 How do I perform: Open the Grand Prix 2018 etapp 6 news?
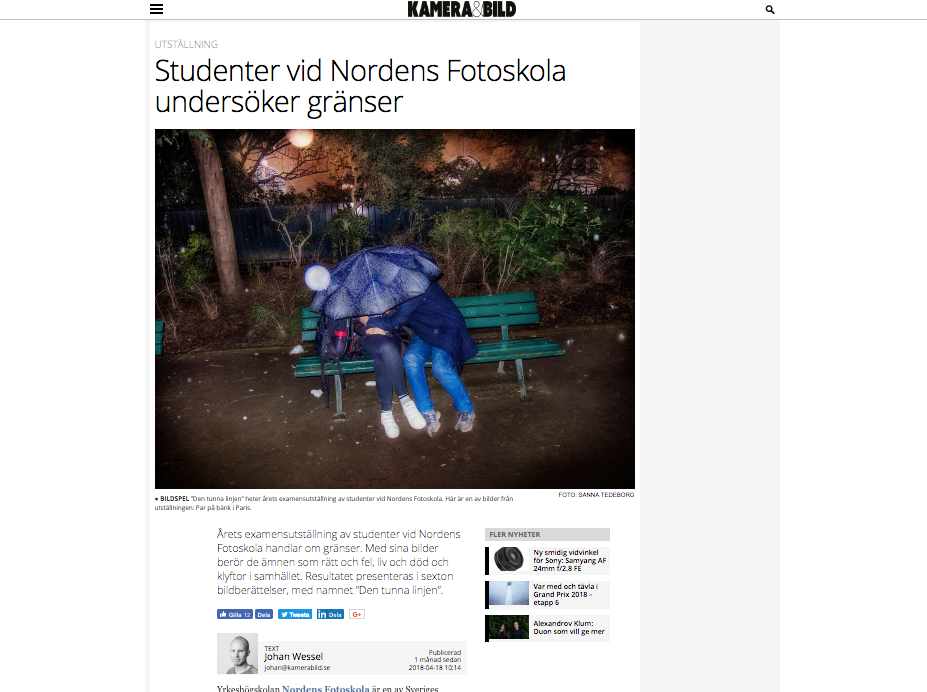[x=566, y=594]
